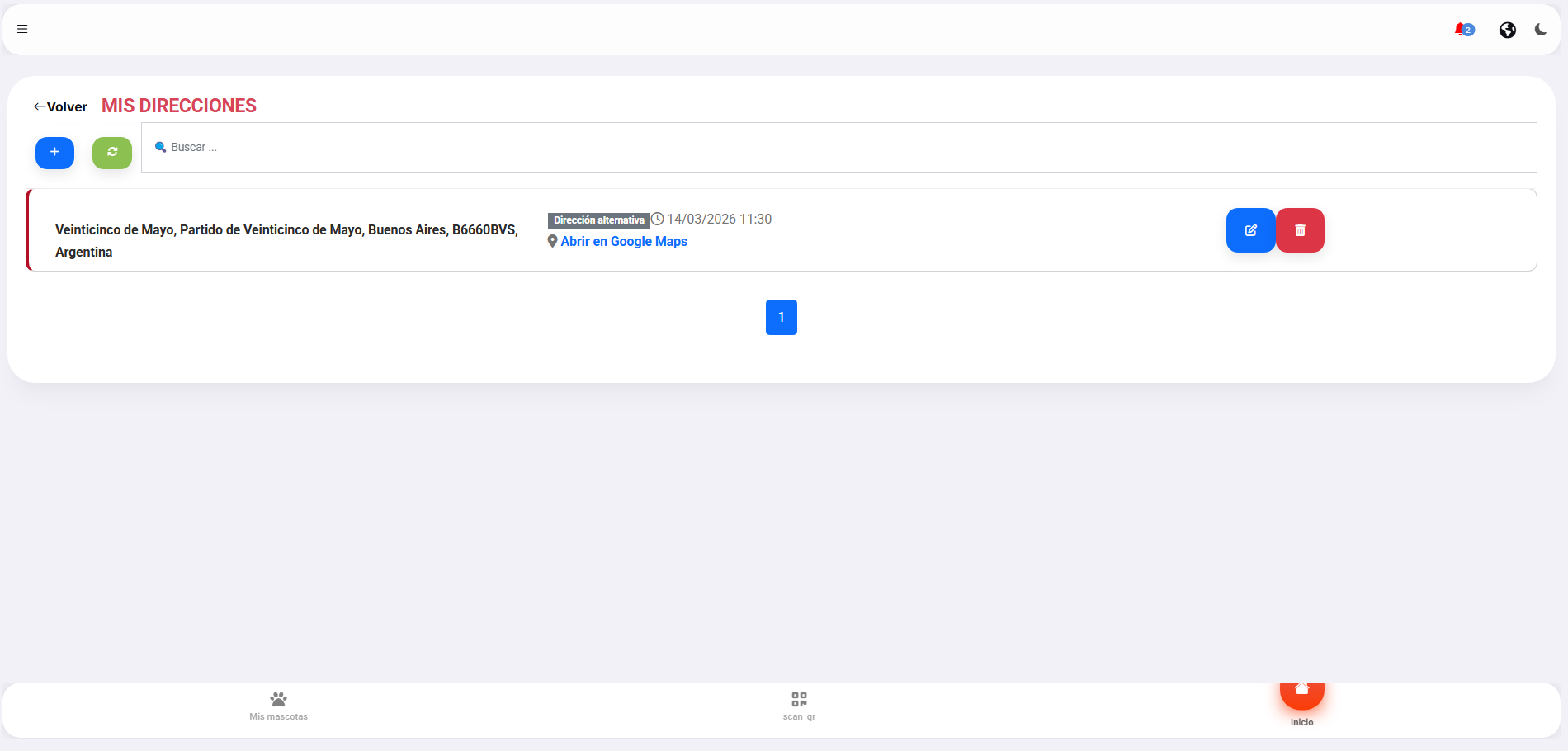Switch to the Mis mascotas tab

(278, 706)
